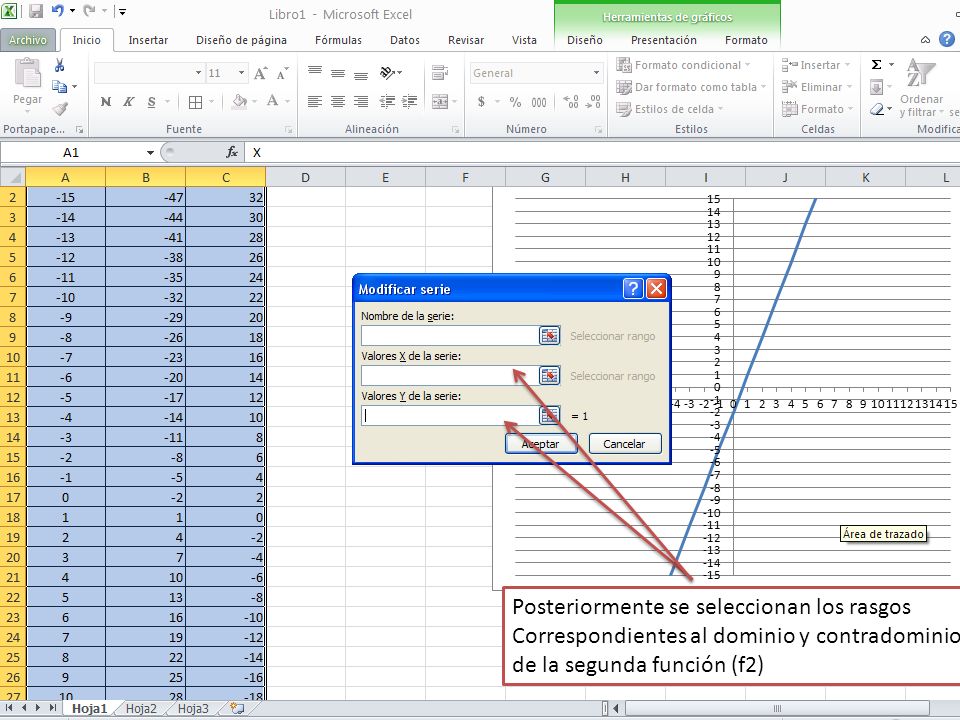Click the Nombre de la serie input
The width and height of the screenshot is (960, 720).
449,336
